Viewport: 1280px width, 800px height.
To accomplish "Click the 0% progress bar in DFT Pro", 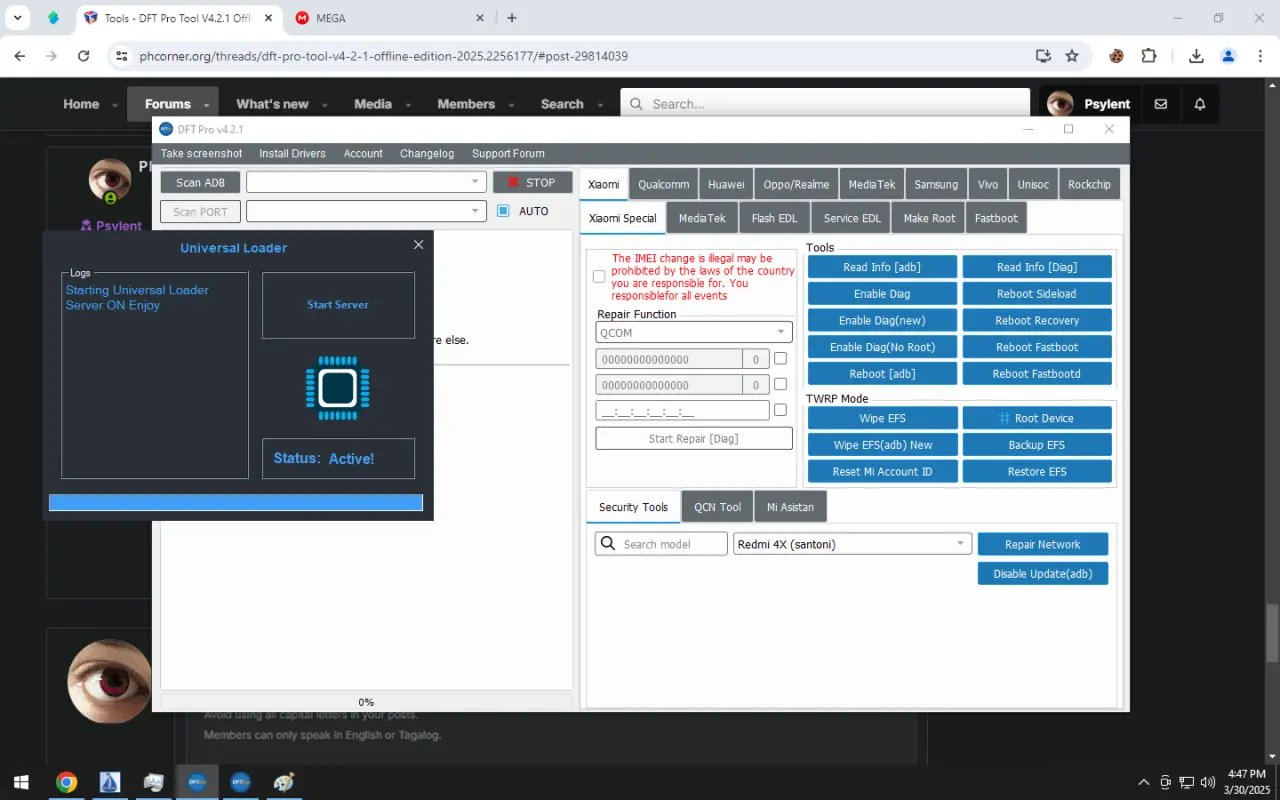I will click(x=366, y=702).
